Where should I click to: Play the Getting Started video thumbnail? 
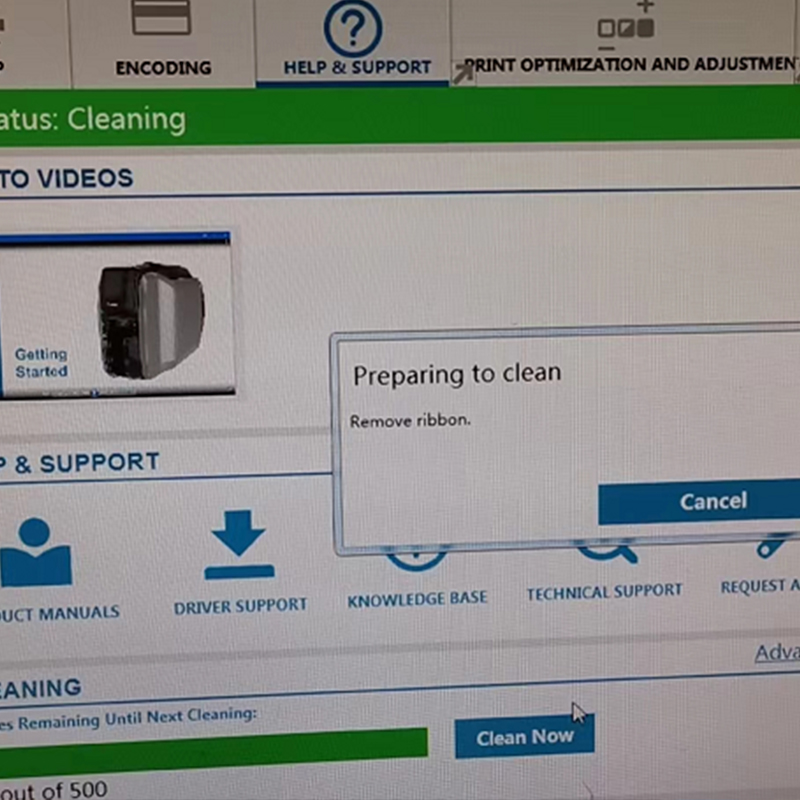[117, 315]
